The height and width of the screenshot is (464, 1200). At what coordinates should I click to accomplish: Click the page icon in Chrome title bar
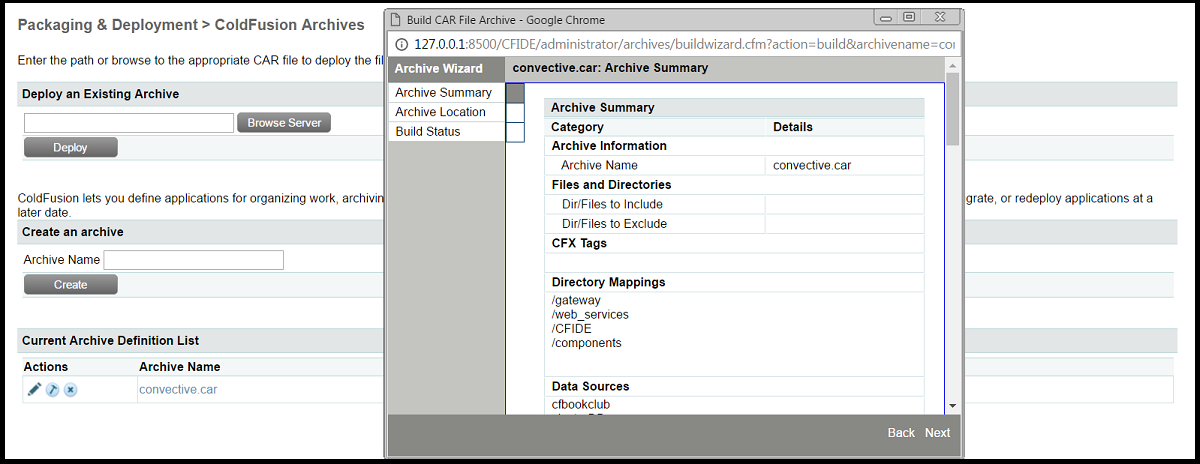click(x=396, y=19)
